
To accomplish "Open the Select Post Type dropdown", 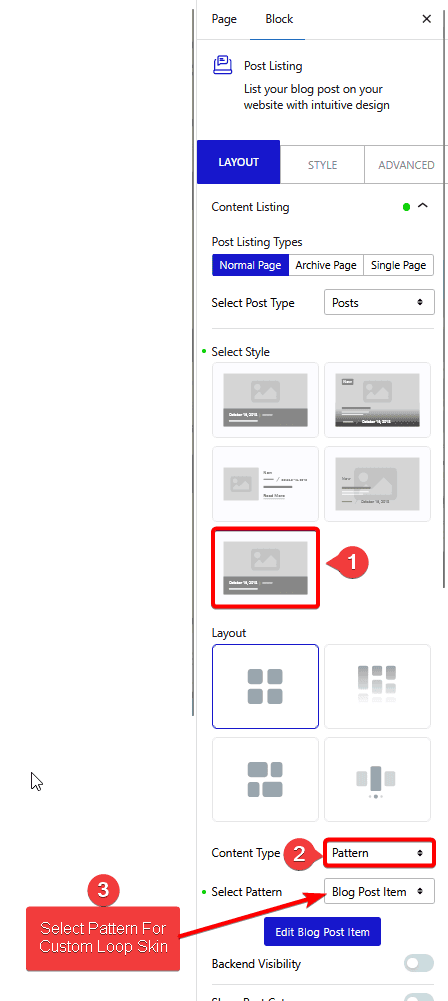I will pos(379,303).
